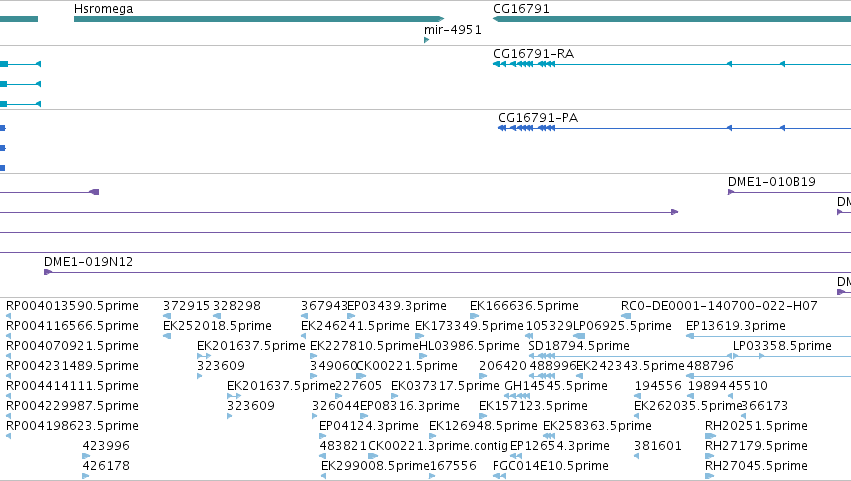Click EK246241.5prime feature
Image resolution: width=851 pixels, height=481 pixels.
(355, 326)
